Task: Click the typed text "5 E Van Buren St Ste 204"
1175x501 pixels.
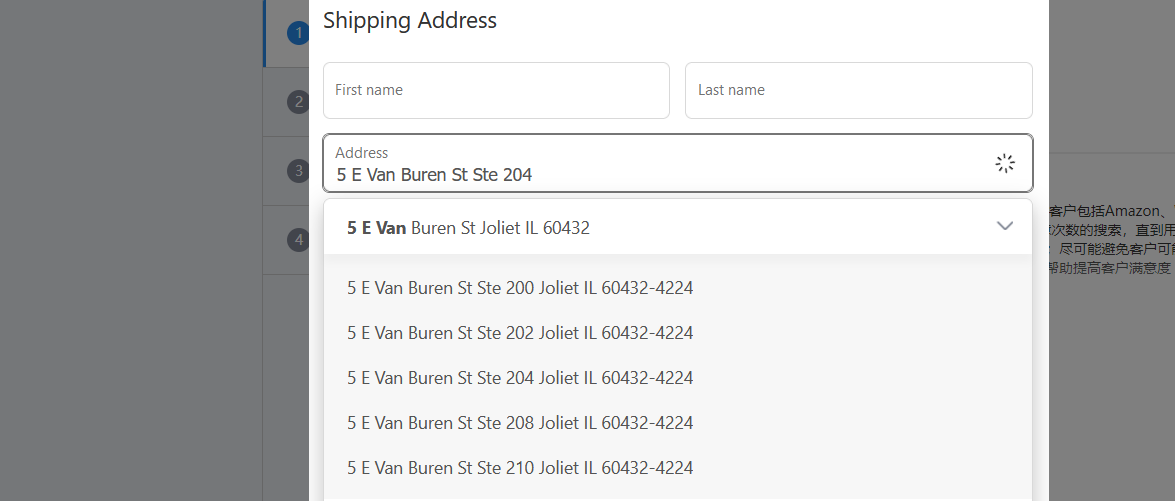Action: tap(434, 175)
